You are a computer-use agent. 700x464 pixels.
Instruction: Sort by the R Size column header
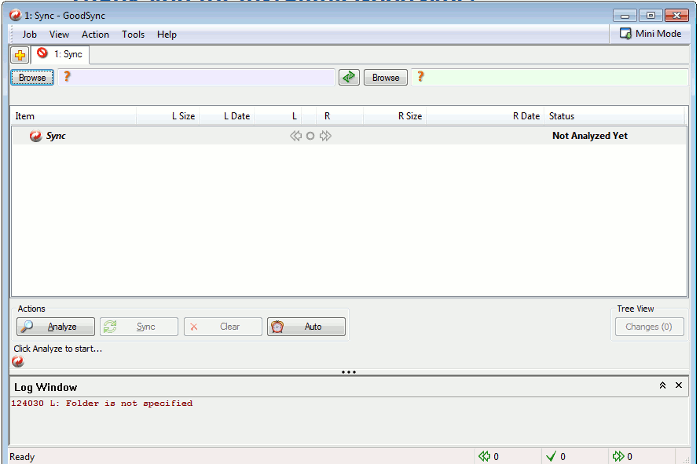395,116
